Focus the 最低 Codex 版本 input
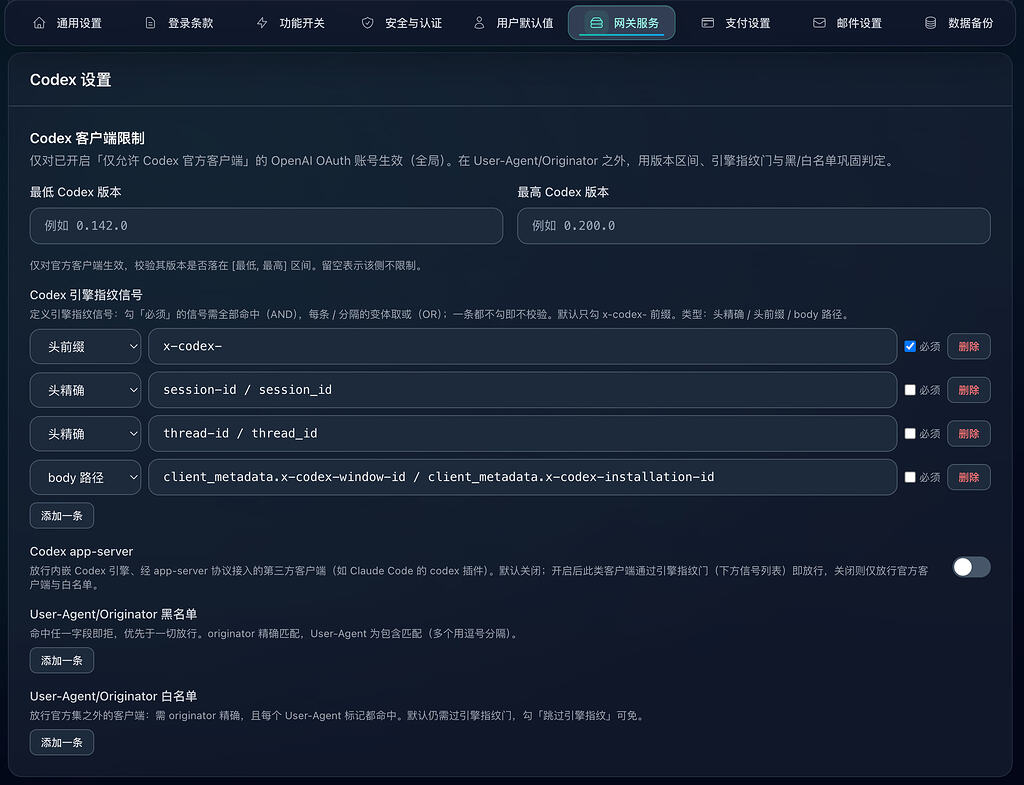Screen dimensions: 1024x785 click(x=266, y=226)
